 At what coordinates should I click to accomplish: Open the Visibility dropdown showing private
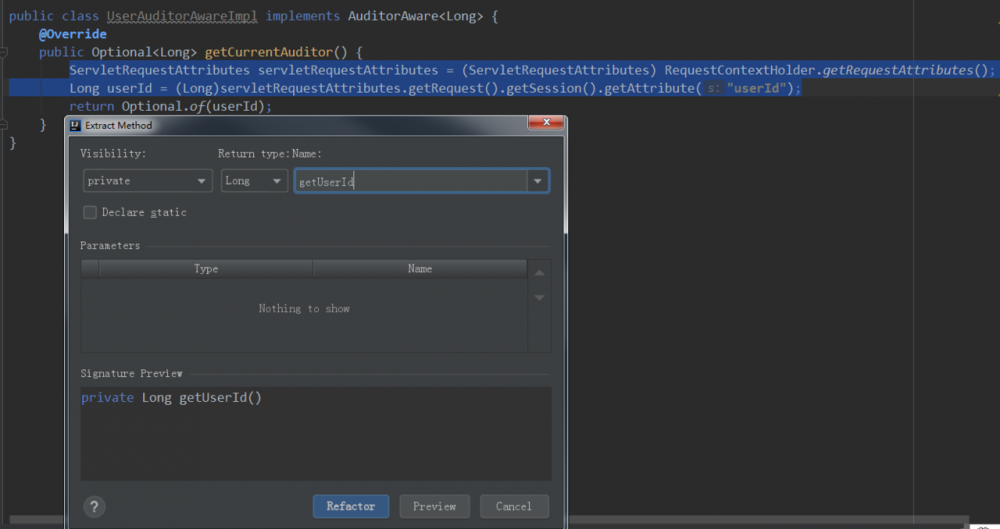(x=147, y=181)
